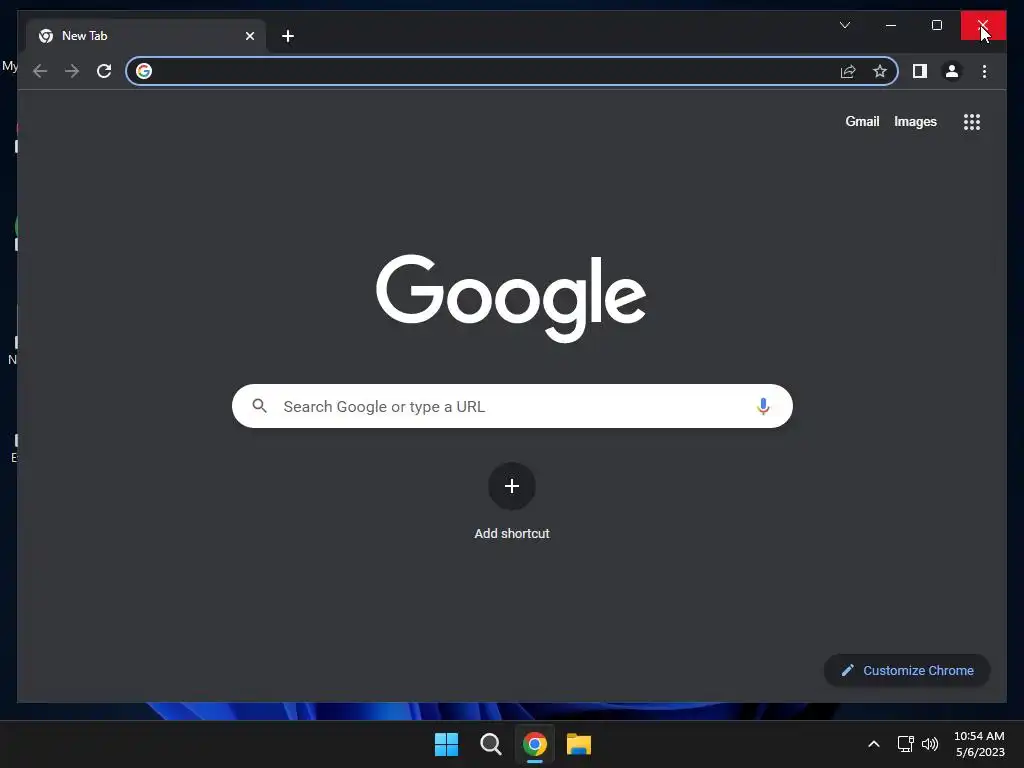
Task: Open the volume control in tray
Action: click(930, 744)
